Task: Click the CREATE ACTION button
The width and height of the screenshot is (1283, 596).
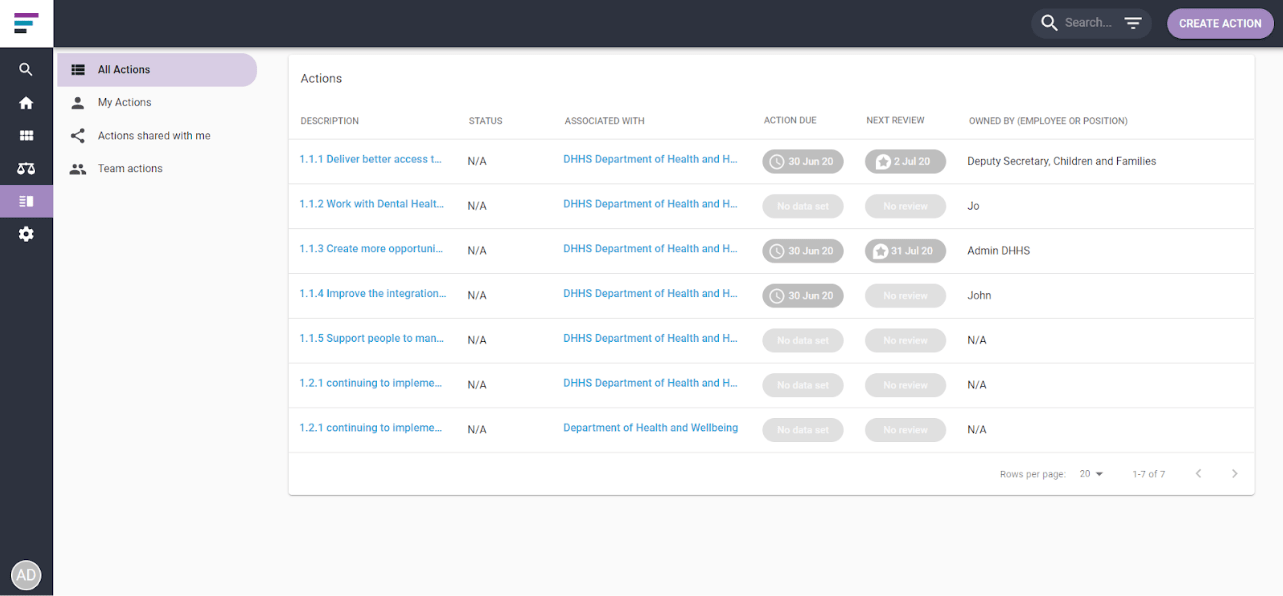Action: (x=1220, y=23)
